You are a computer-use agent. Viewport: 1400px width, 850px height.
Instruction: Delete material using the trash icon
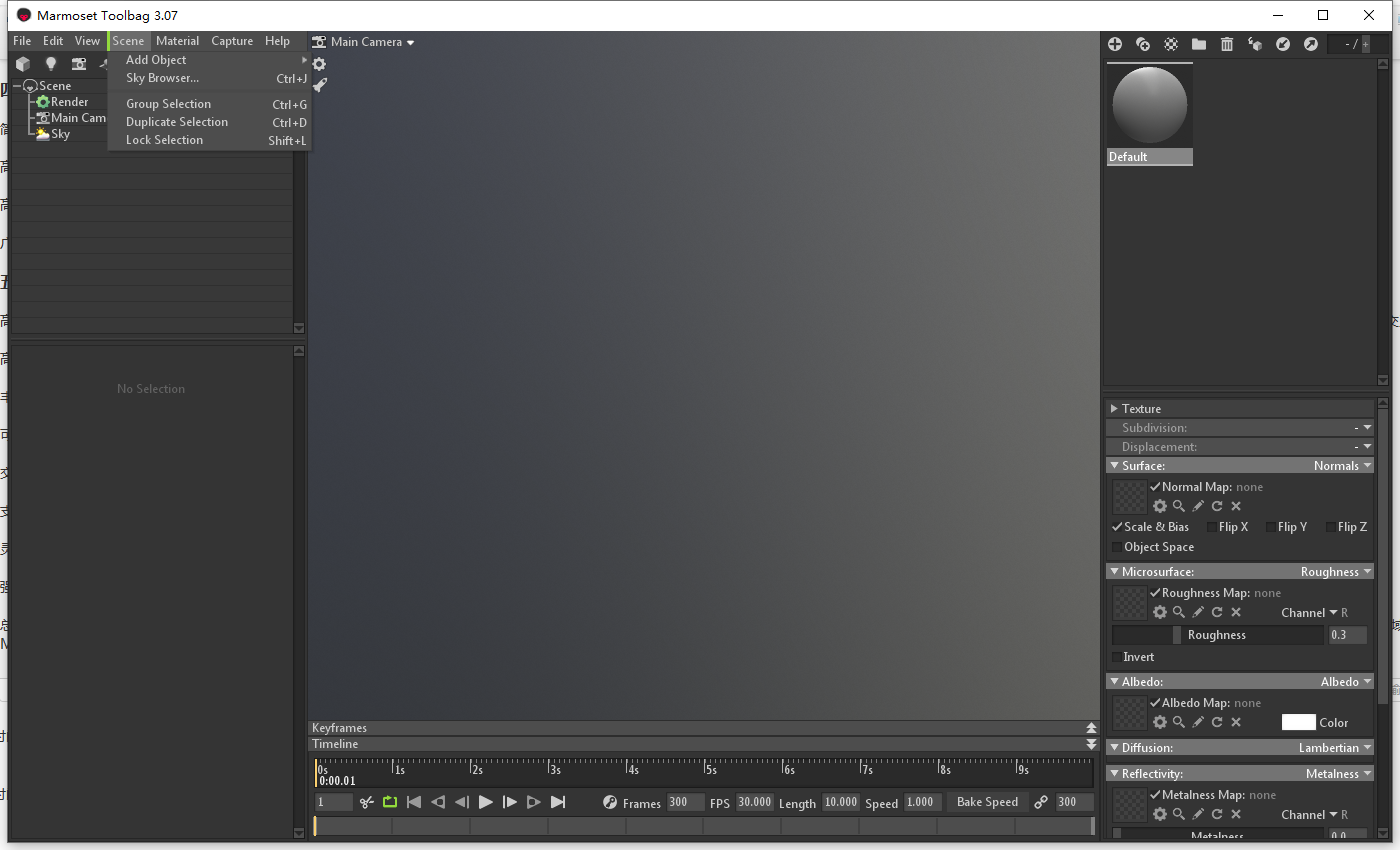1227,44
